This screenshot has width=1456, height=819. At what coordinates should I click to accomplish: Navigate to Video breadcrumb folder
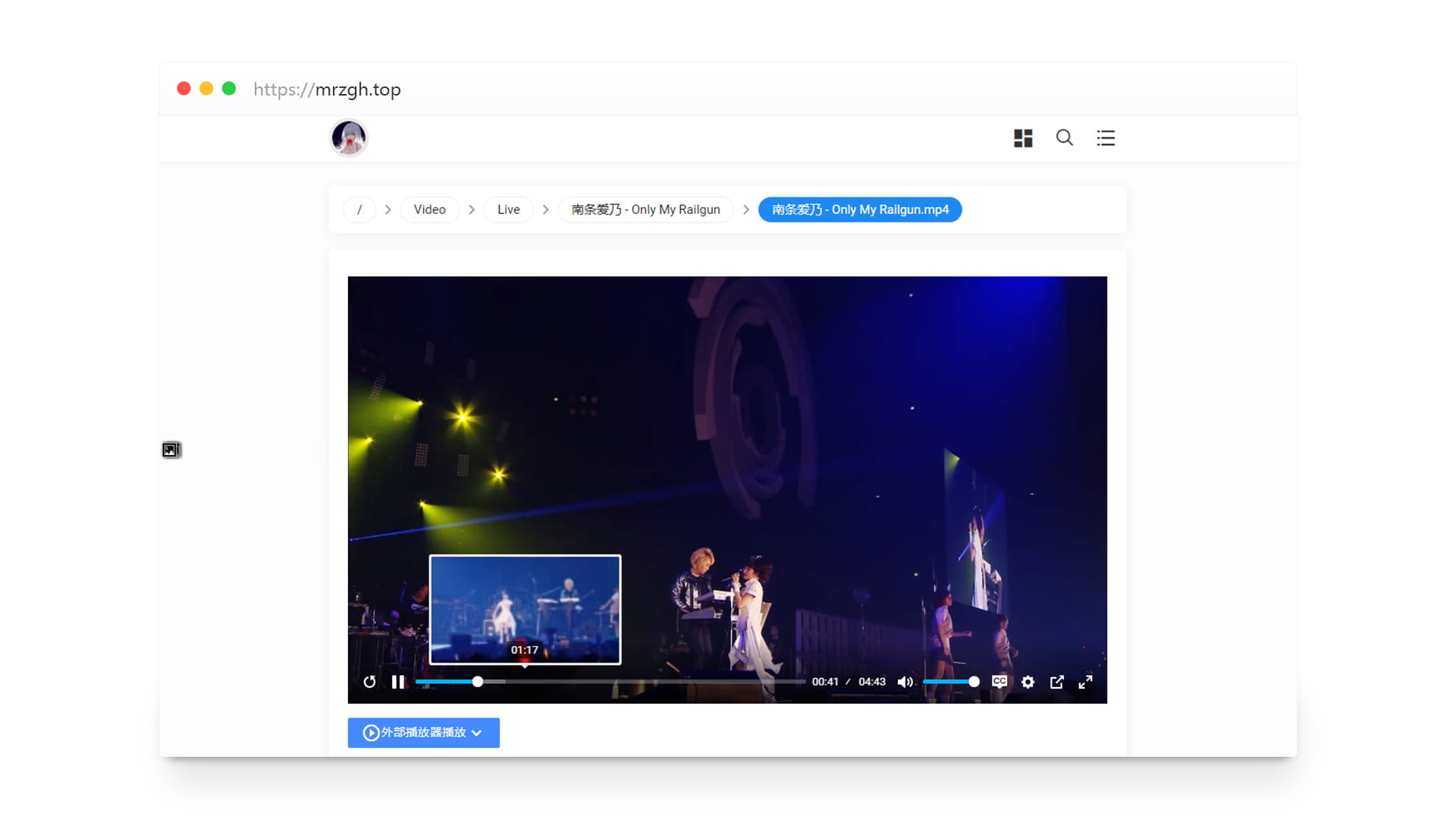pyautogui.click(x=429, y=209)
